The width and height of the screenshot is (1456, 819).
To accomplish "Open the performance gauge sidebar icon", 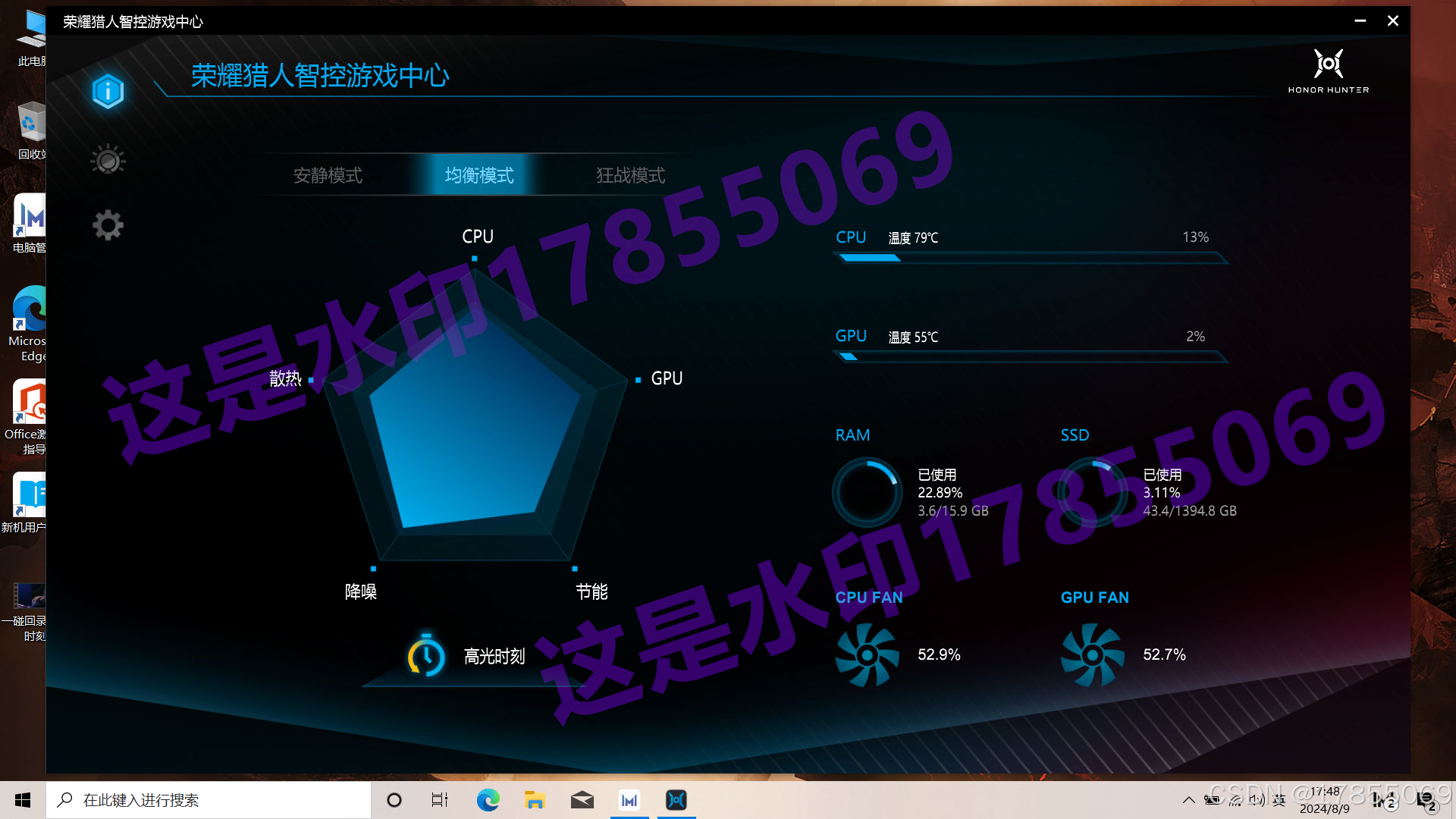I will [108, 160].
